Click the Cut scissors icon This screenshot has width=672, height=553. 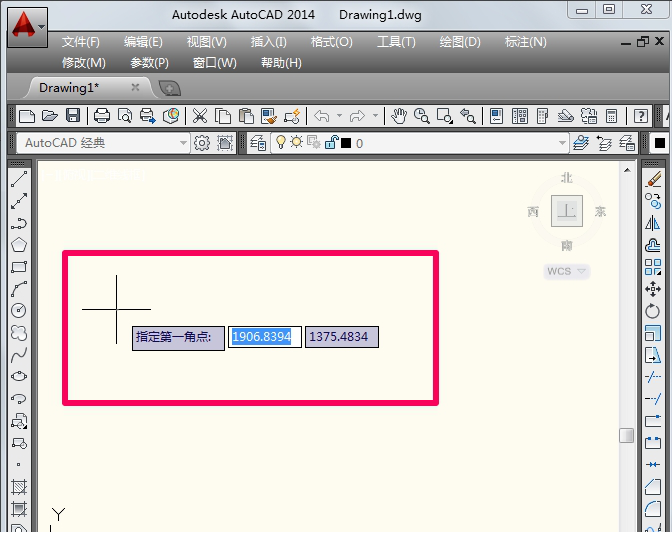200,116
